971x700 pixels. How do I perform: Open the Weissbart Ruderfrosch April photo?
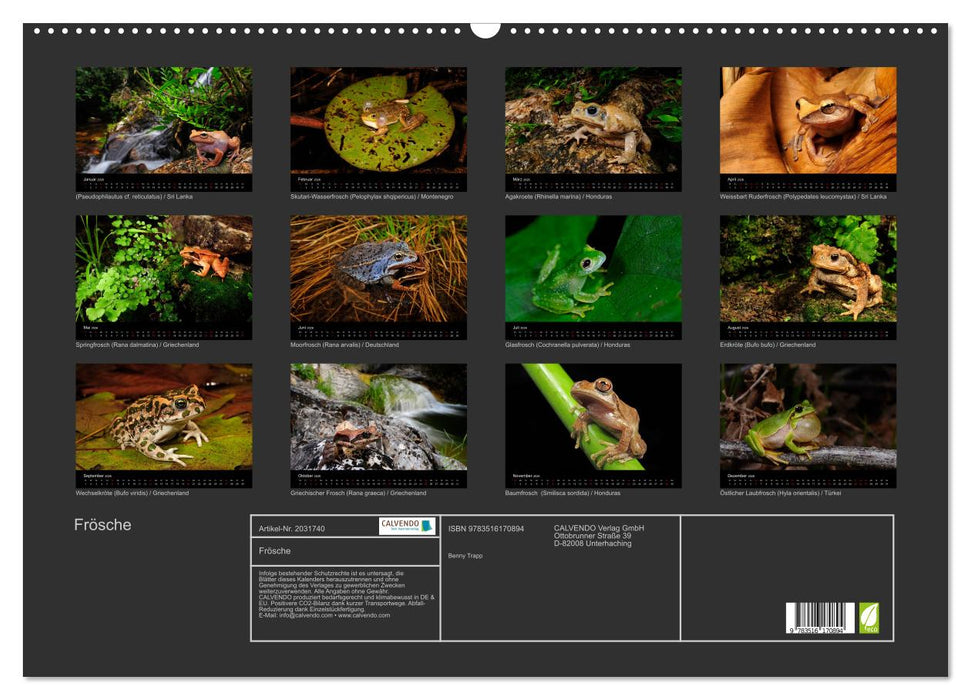[x=808, y=121]
